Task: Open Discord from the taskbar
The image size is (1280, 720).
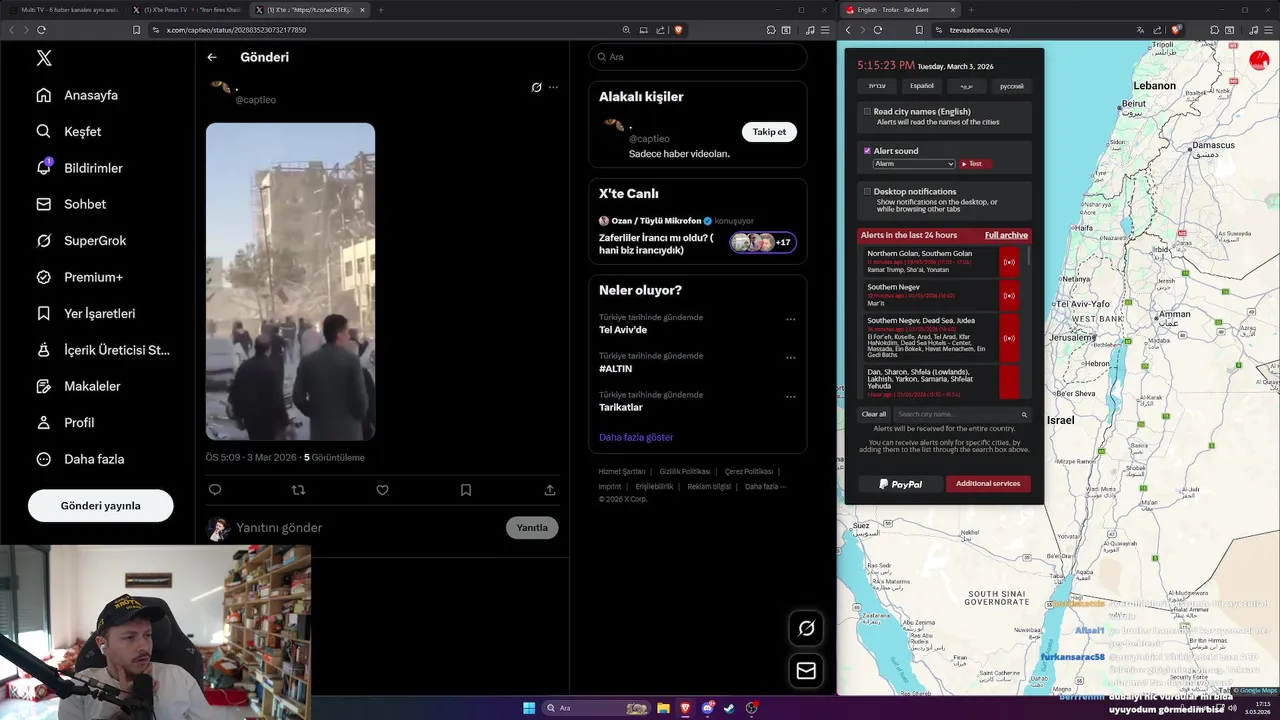Action: (707, 708)
